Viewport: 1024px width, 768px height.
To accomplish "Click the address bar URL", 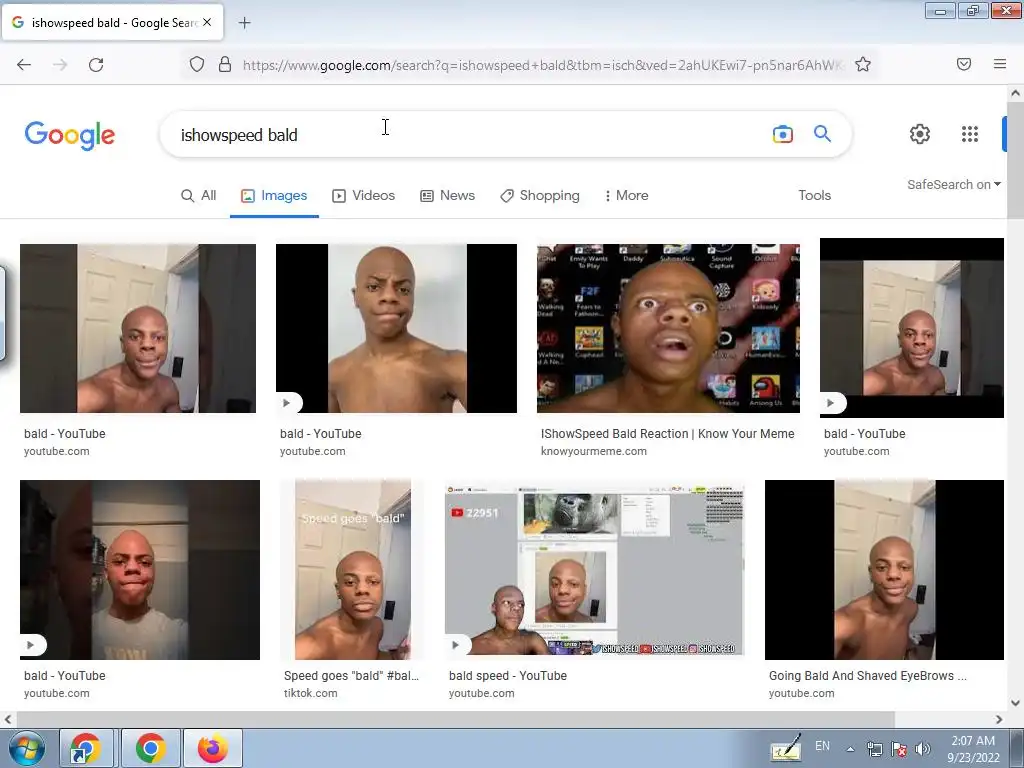I will click(x=542, y=65).
